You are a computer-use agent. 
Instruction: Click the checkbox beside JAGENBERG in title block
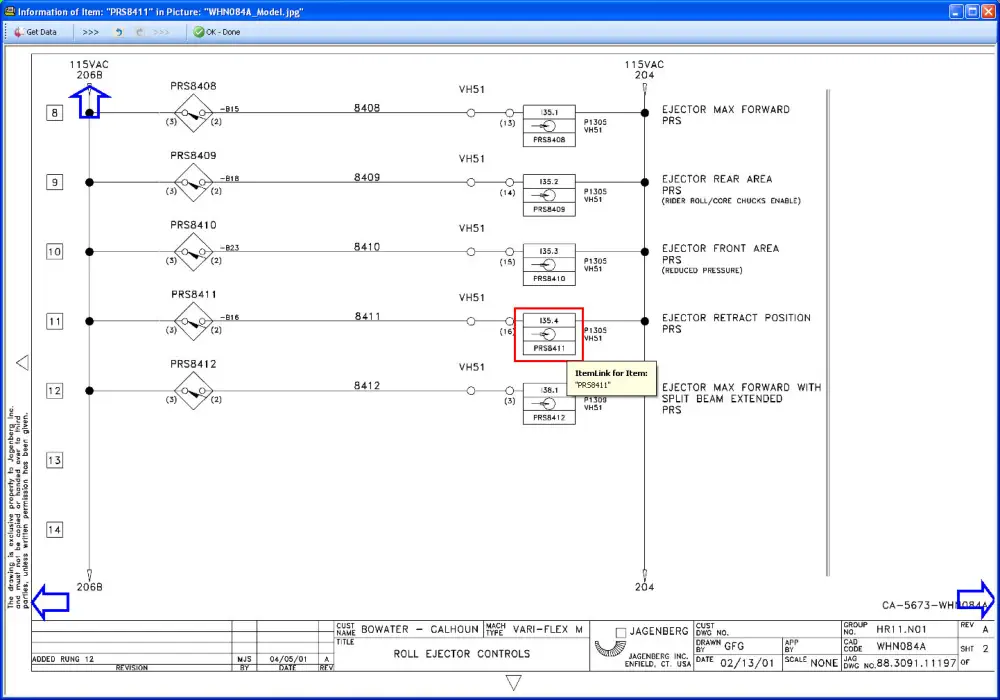621,632
